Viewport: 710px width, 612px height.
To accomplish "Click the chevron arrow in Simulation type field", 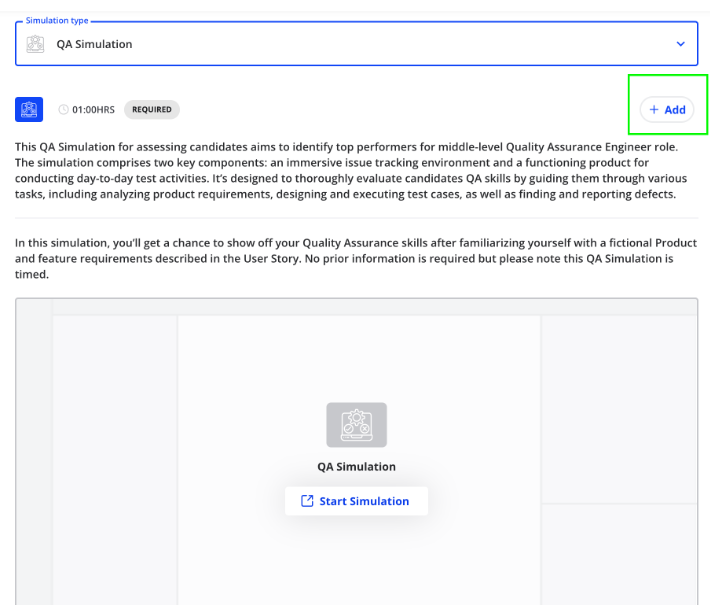I will click(680, 44).
